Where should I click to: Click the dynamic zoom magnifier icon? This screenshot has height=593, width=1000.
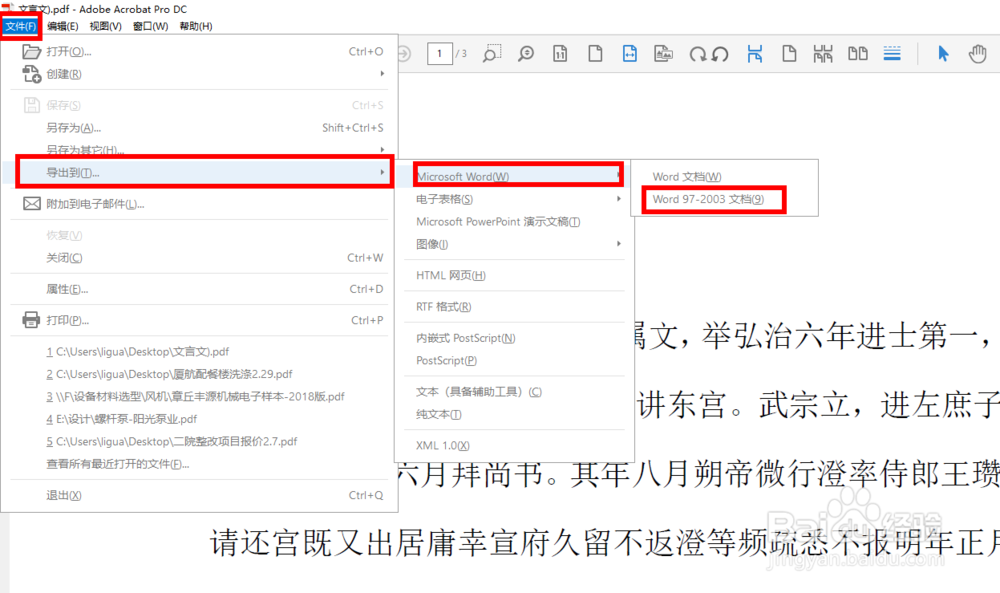coord(526,54)
